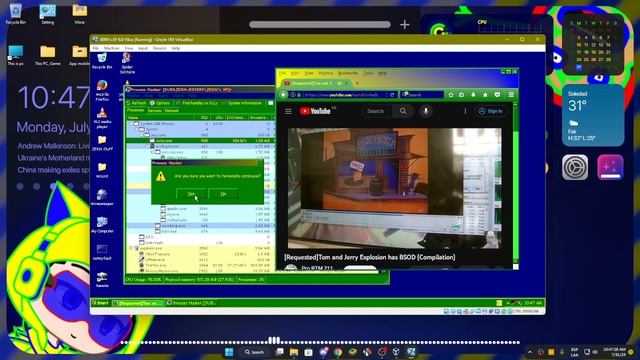Click YouTube search magnifier button
Viewport: 640px width, 360px height.
click(x=403, y=111)
